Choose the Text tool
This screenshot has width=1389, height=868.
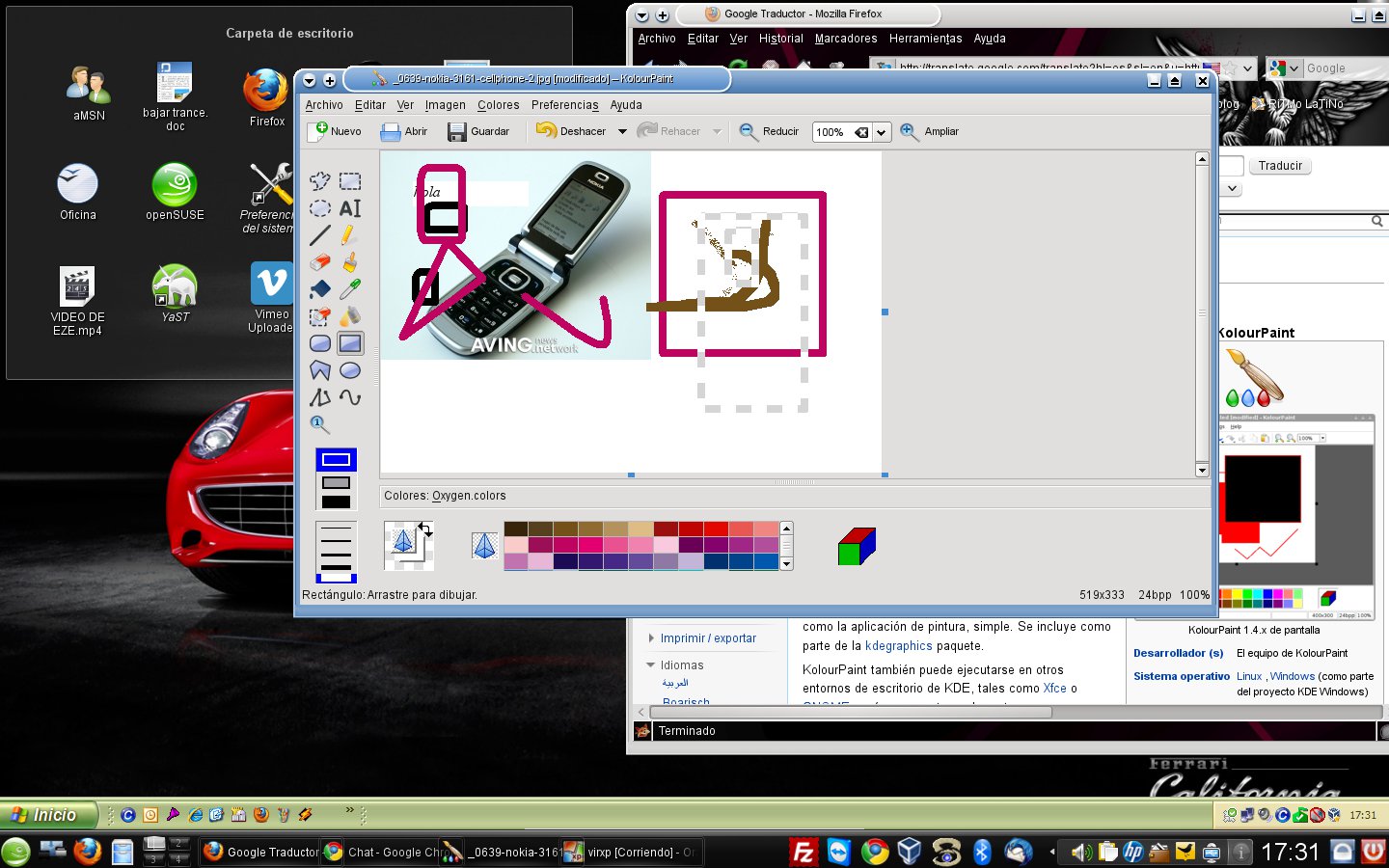[x=350, y=207]
